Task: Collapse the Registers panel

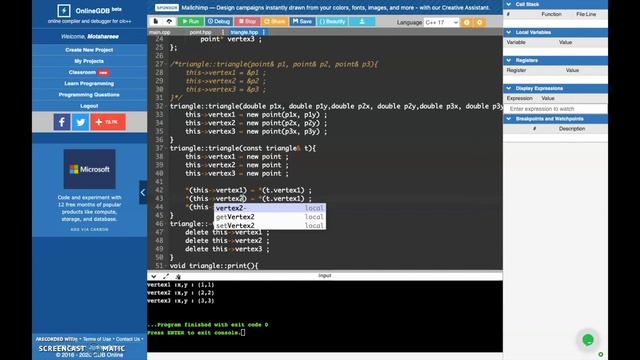Action: [509, 60]
